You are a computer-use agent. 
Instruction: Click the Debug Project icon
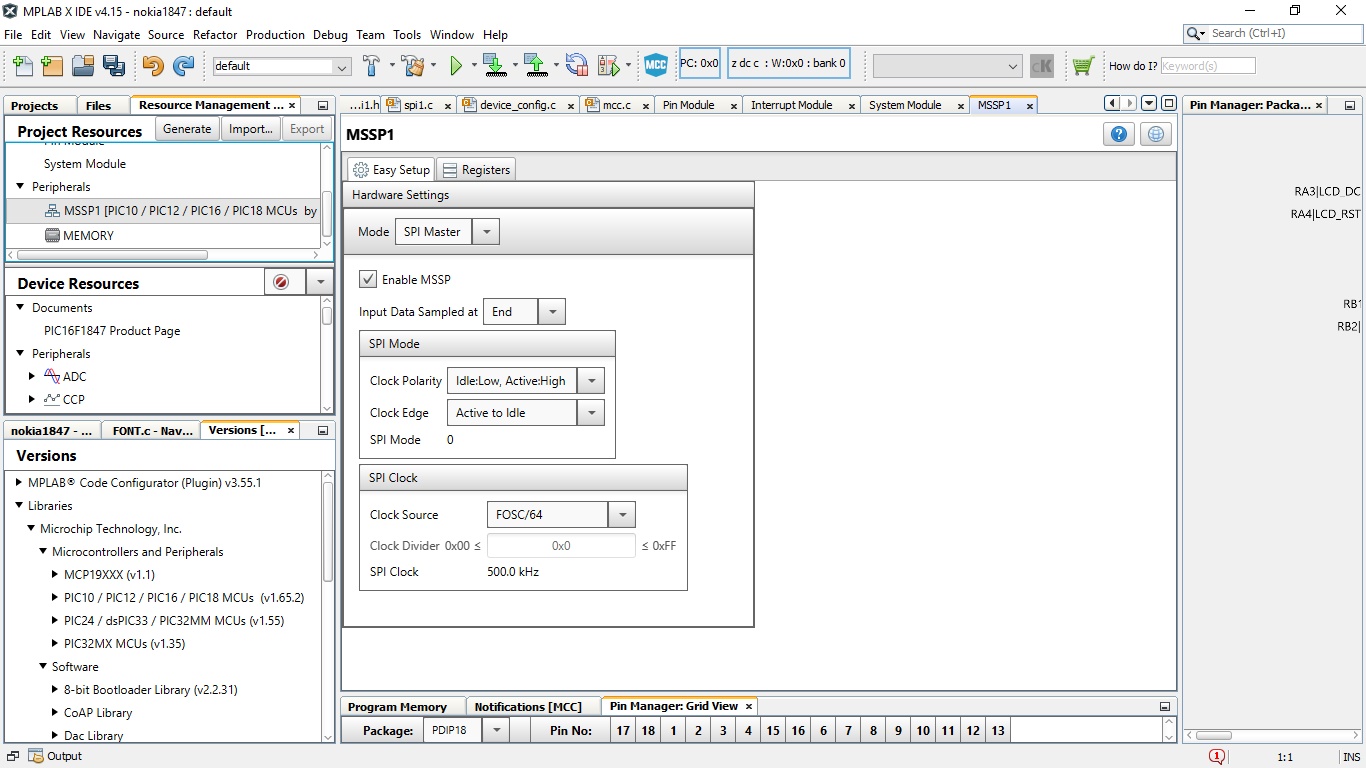point(609,66)
